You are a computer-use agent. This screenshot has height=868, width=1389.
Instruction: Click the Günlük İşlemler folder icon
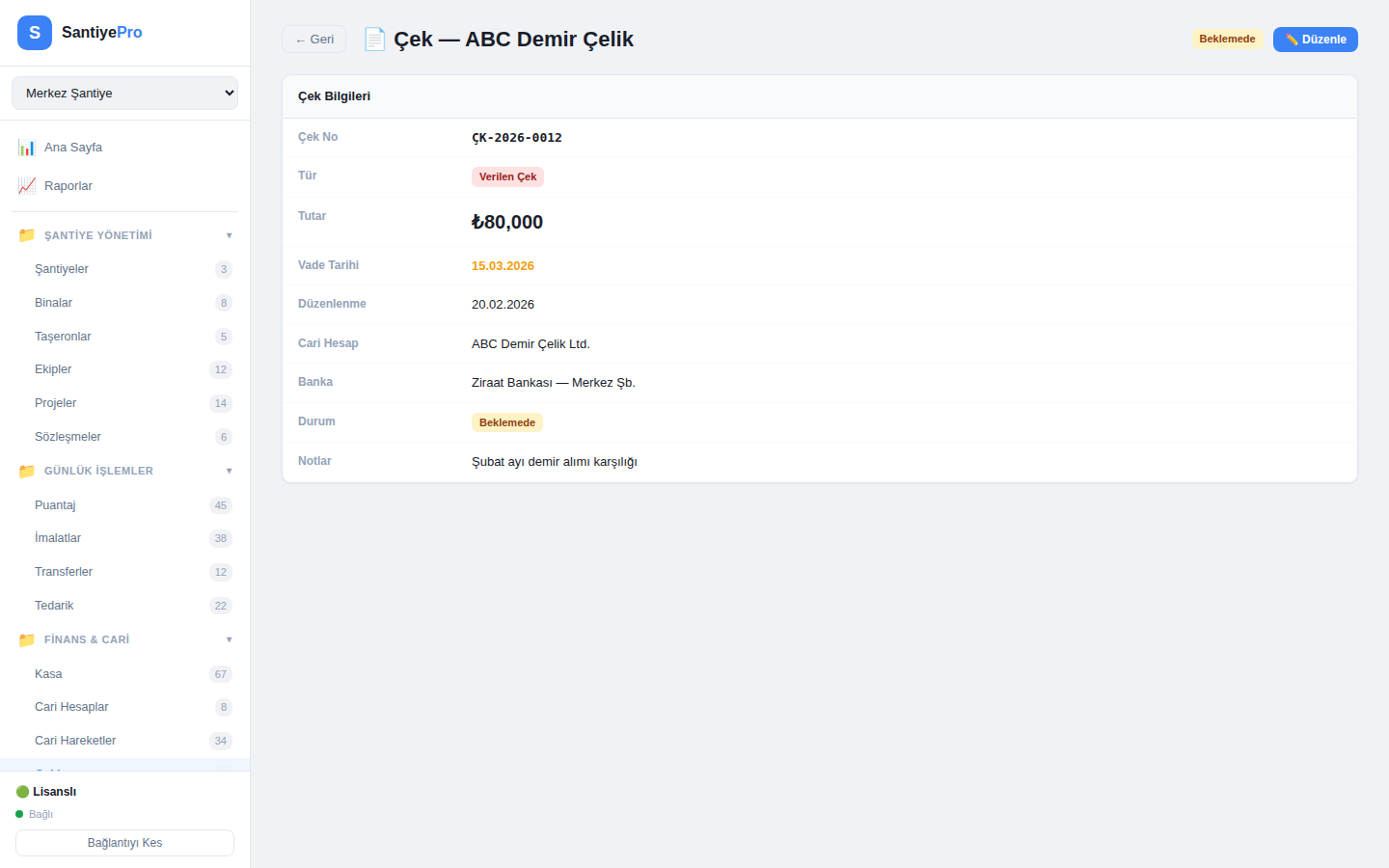[x=27, y=471]
